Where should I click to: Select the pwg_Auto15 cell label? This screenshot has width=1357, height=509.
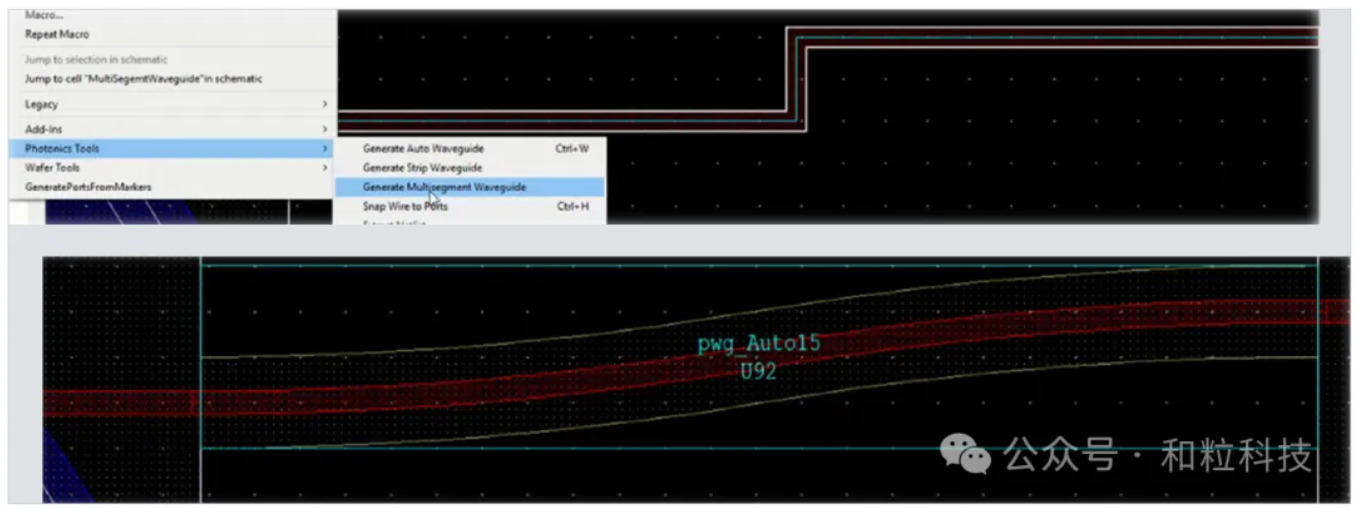pos(759,345)
